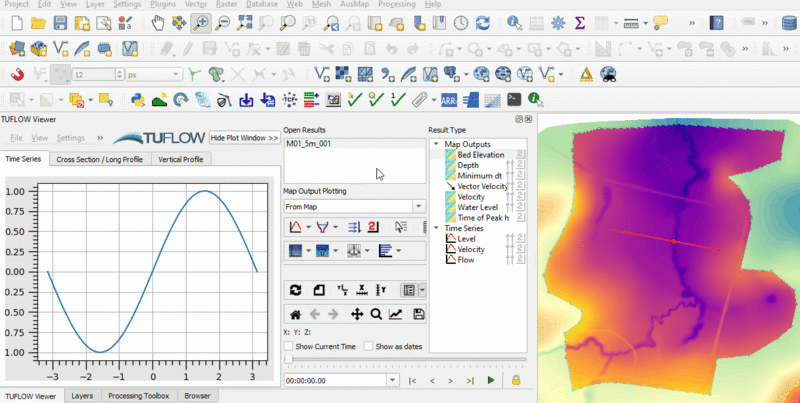Select the Pan Map hand tool
The height and width of the screenshot is (403, 800).
(x=159, y=22)
